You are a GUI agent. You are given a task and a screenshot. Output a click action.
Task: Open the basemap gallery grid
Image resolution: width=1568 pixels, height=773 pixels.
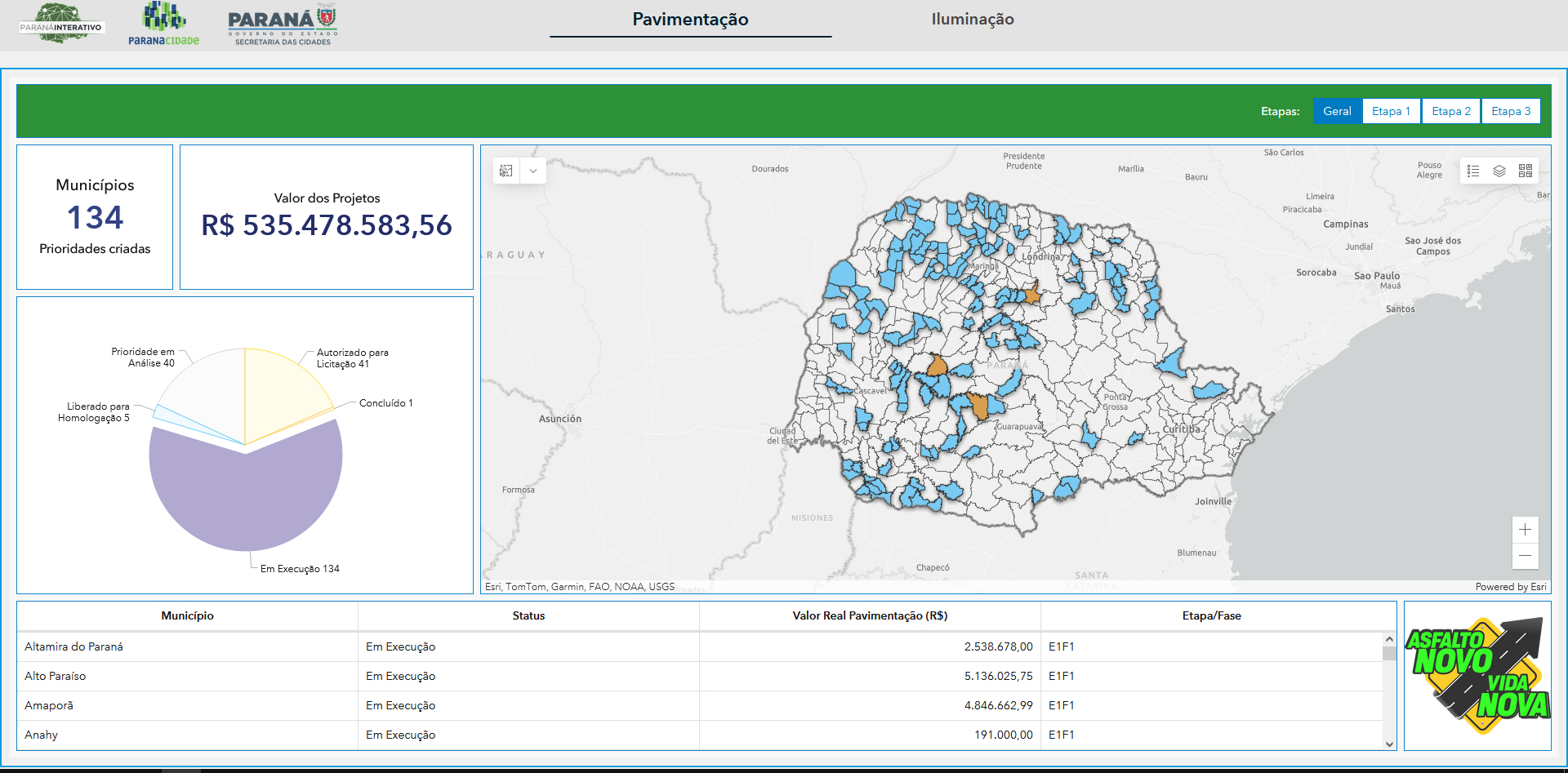[x=1526, y=171]
